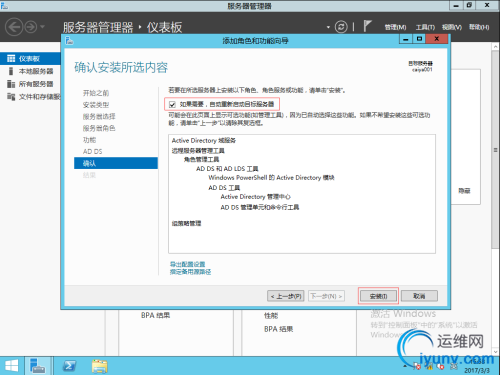
Task: Click 'Active Directory 管理中心' entry
Action: pyautogui.click(x=255, y=197)
